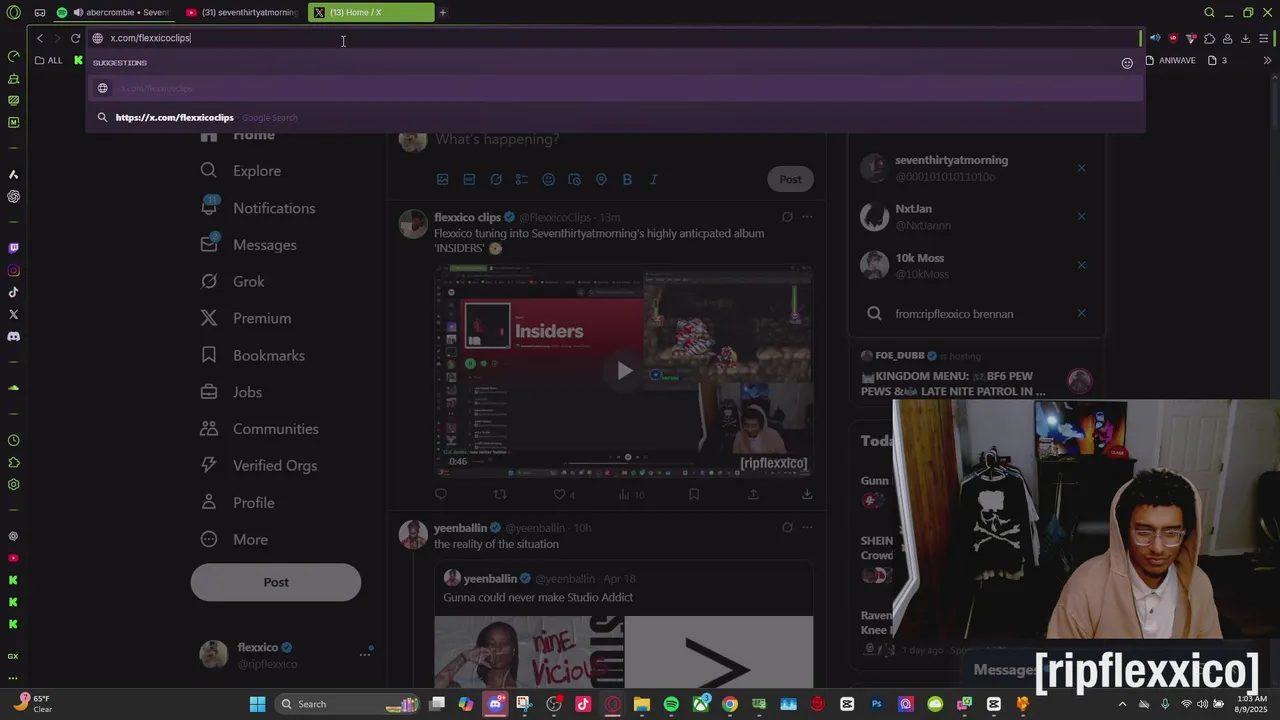The image size is (1280, 720).
Task: Add a GIF to the new post
Action: pyautogui.click(x=469, y=180)
